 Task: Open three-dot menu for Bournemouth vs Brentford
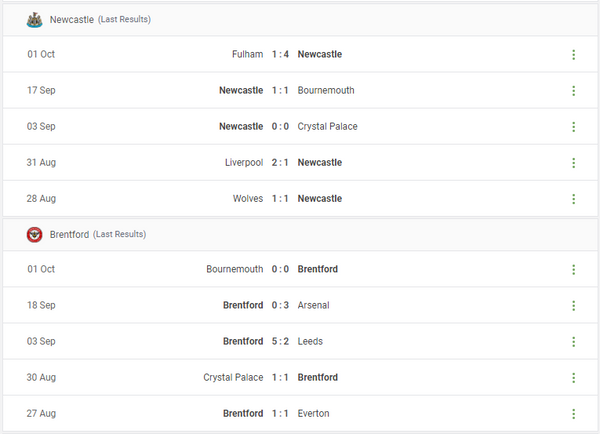click(x=574, y=270)
